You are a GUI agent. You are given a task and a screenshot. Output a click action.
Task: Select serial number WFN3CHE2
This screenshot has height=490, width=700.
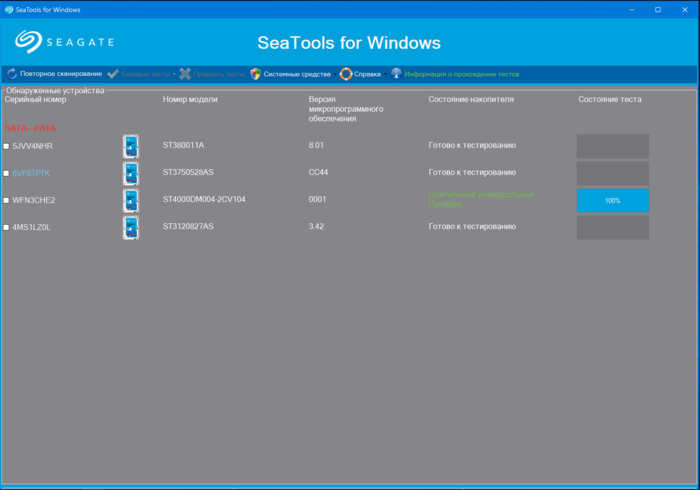coord(33,200)
